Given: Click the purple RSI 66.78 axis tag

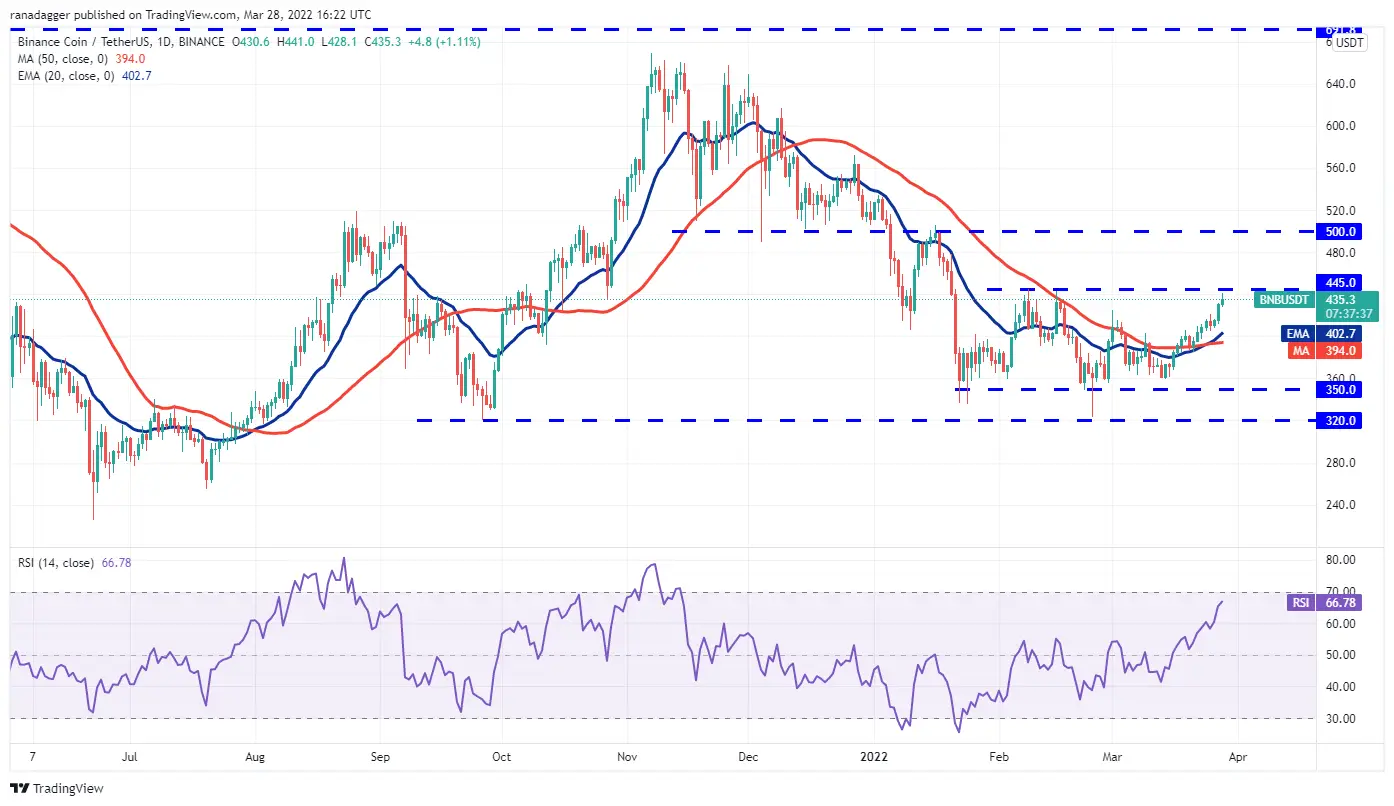Looking at the screenshot, I should pyautogui.click(x=1341, y=603).
